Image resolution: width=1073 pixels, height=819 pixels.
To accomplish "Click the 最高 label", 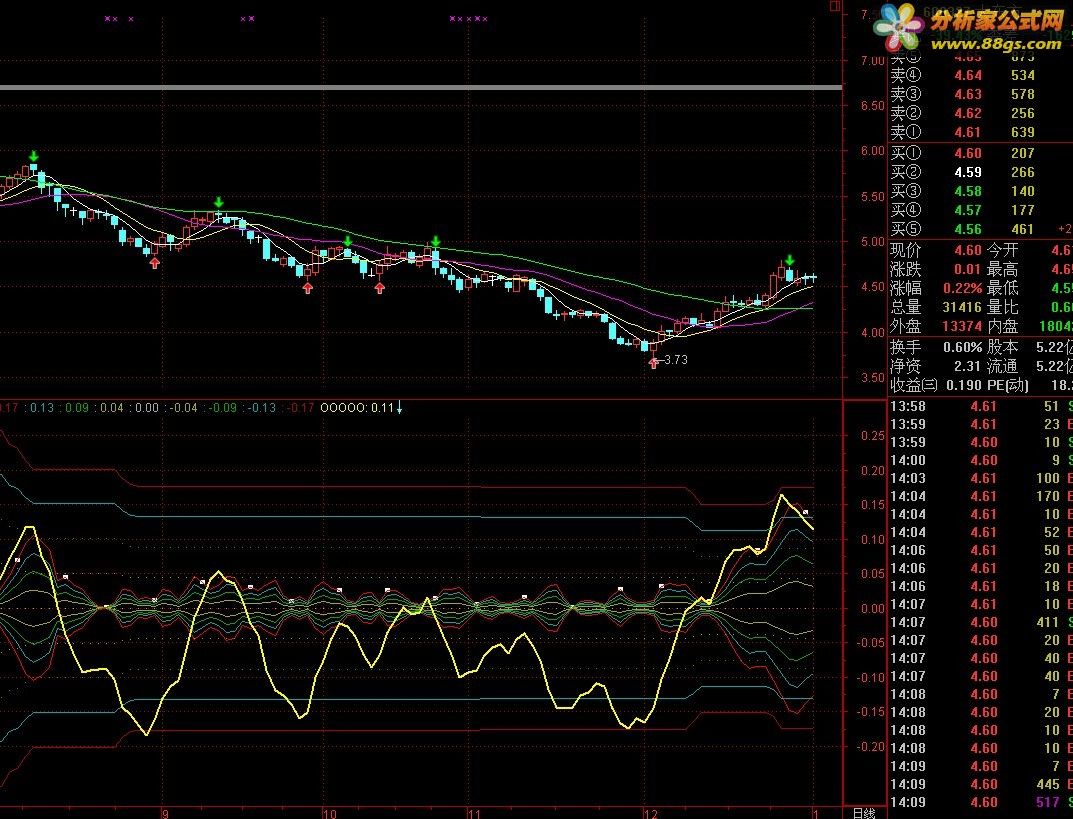I will click(1003, 270).
